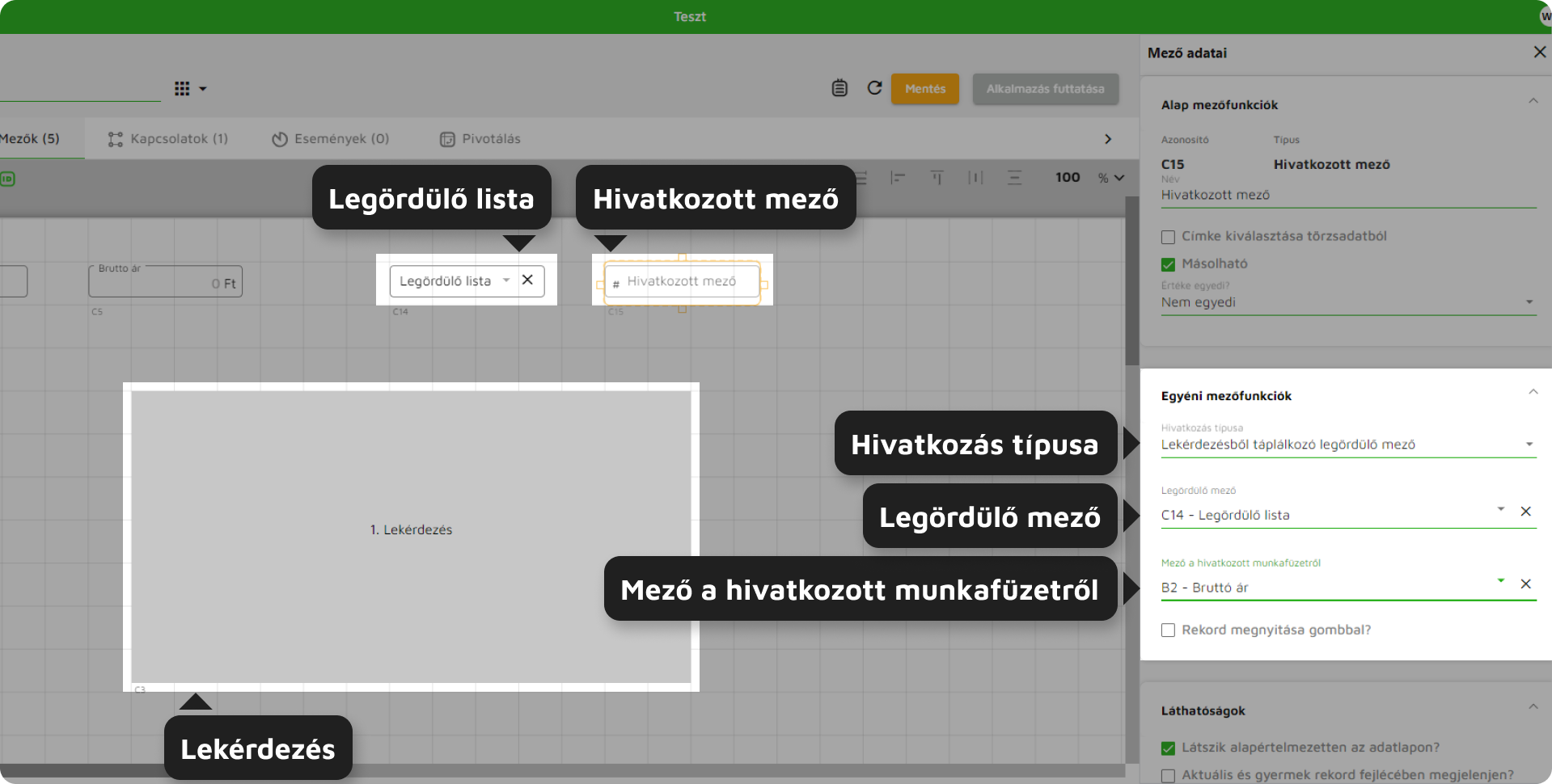Close the Mező adatai panel

tap(1539, 52)
